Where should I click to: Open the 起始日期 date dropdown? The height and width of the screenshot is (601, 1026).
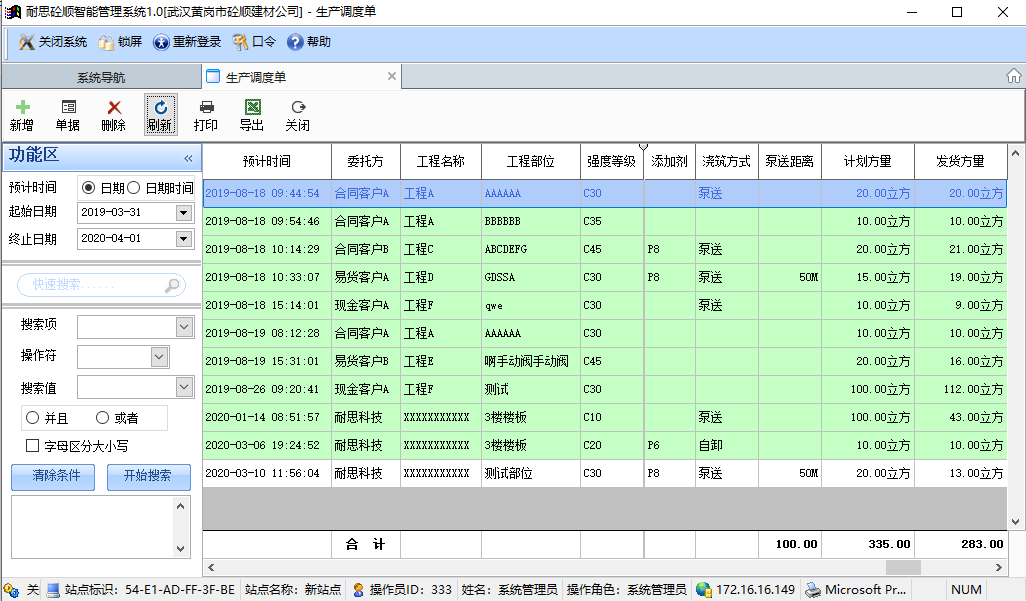[183, 212]
